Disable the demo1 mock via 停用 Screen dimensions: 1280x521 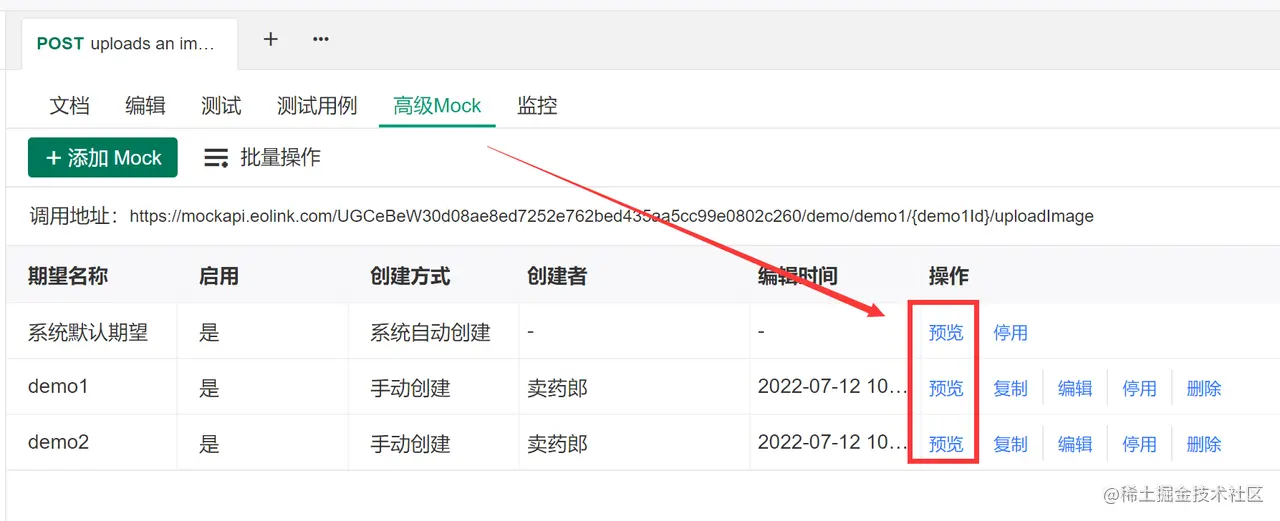coord(1139,388)
